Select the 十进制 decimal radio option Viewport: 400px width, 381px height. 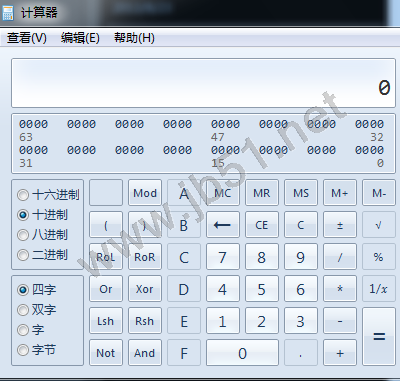pyautogui.click(x=42, y=215)
